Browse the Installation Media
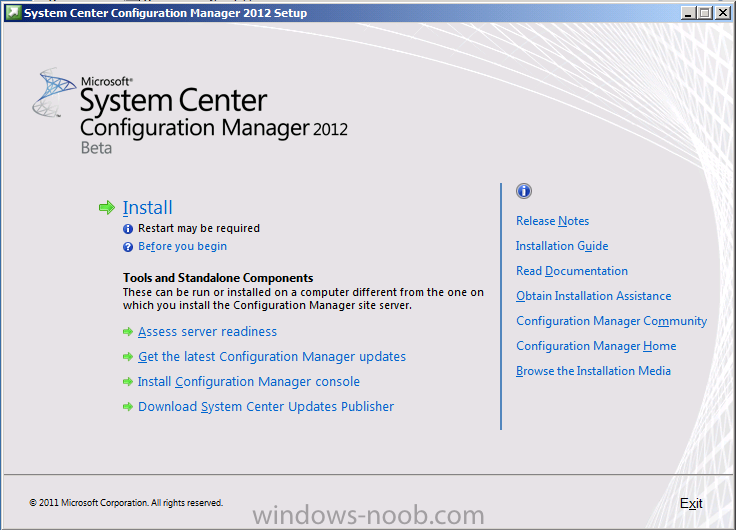The image size is (736, 530). click(593, 371)
